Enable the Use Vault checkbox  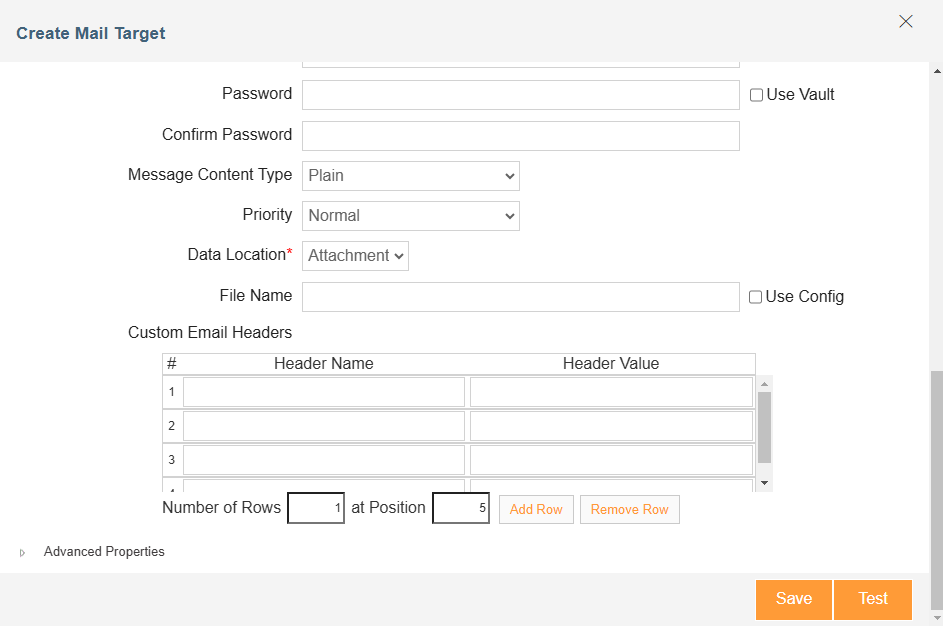[757, 95]
